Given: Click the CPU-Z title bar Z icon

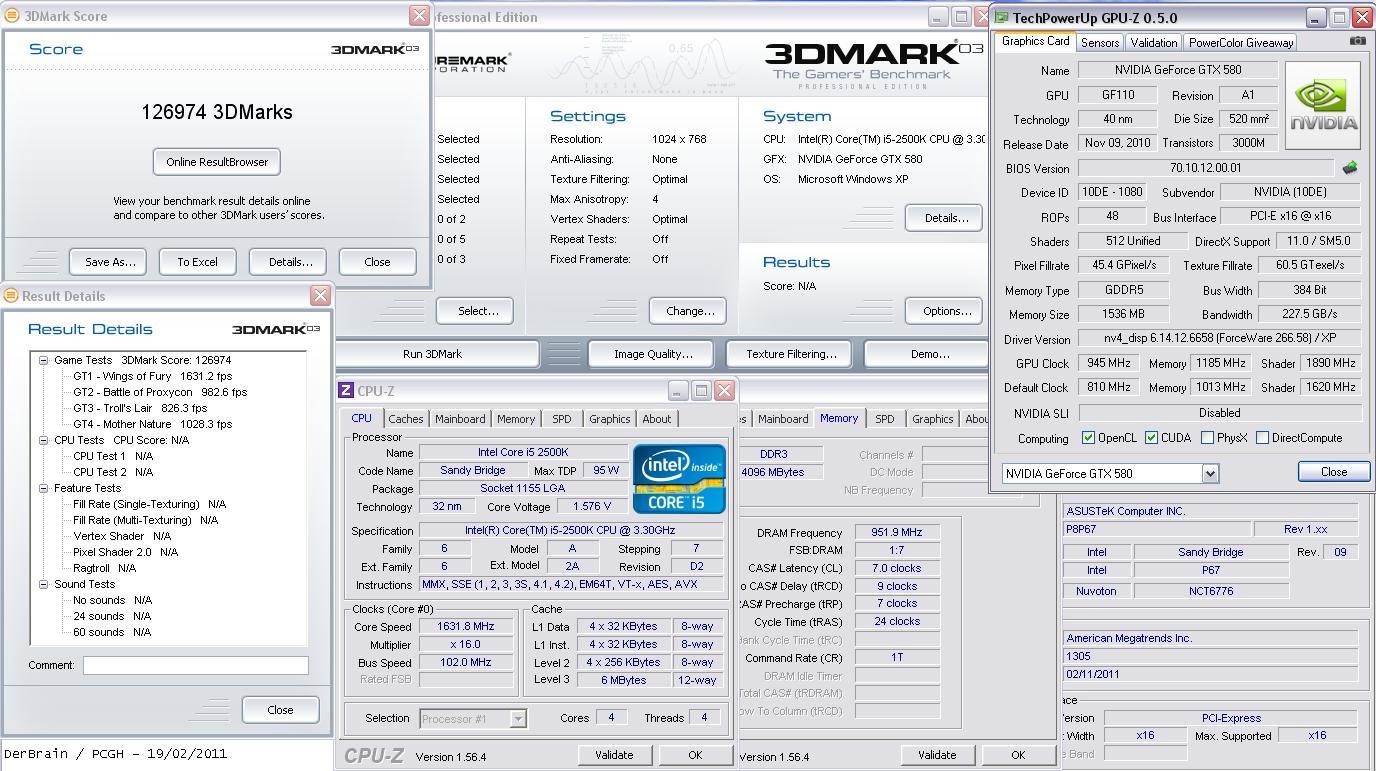Looking at the screenshot, I should [x=346, y=391].
